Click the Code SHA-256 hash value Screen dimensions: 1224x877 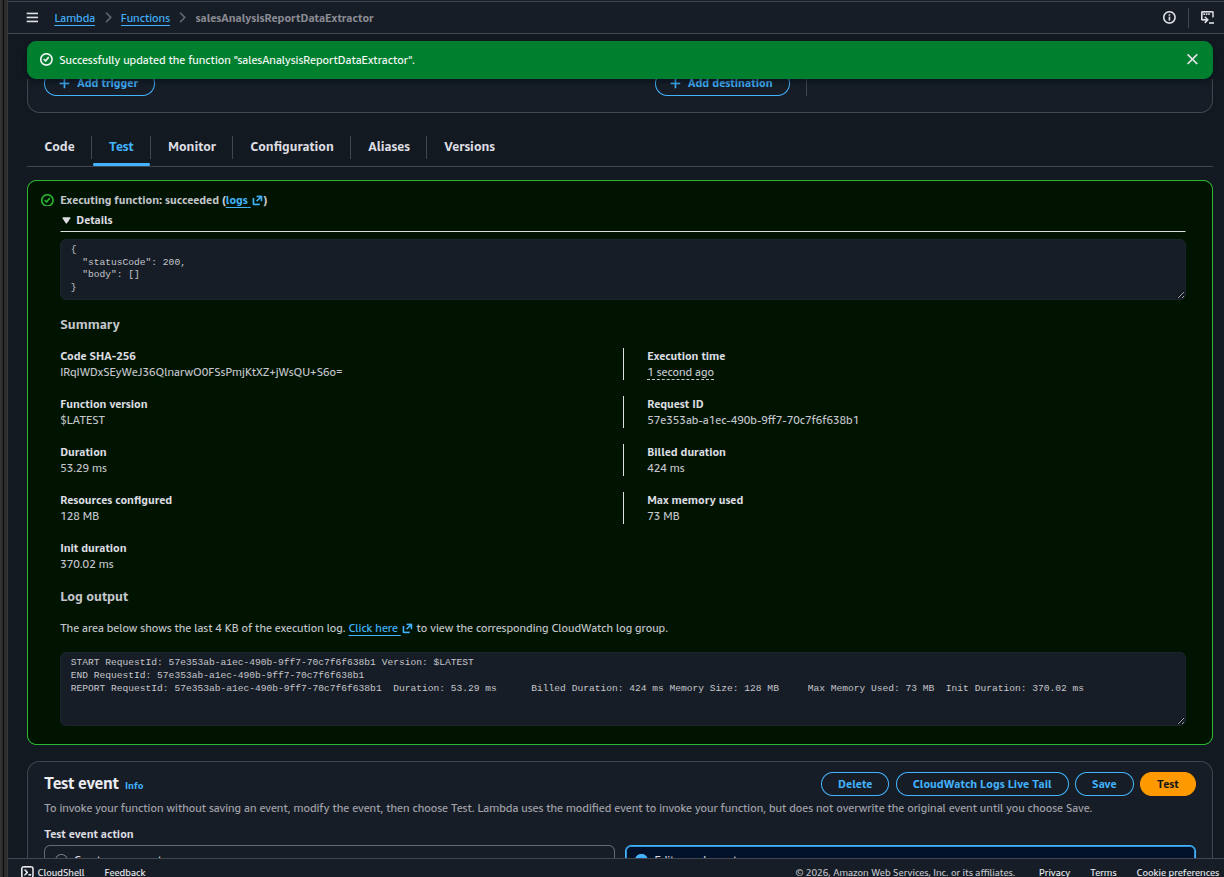[x=201, y=372]
